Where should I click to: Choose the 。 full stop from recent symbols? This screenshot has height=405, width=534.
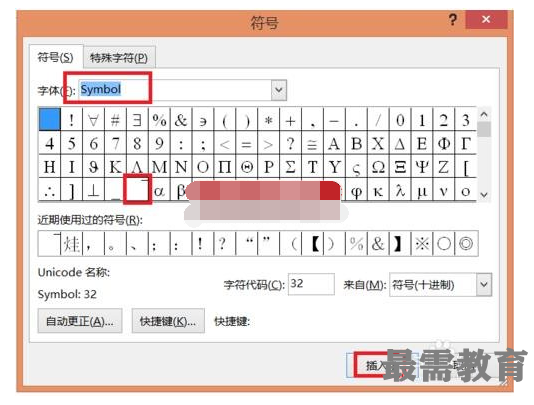115,243
